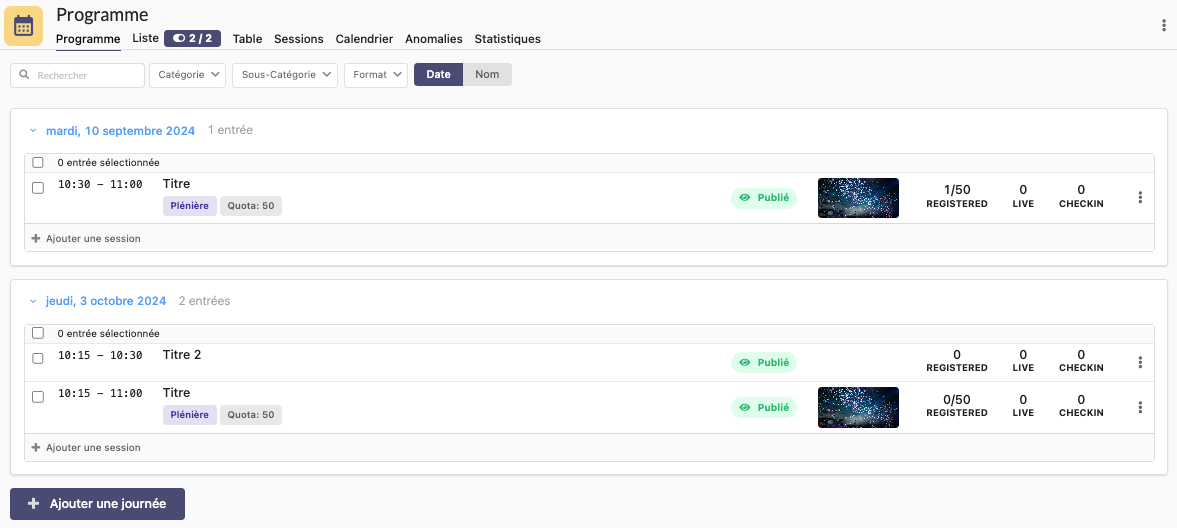
Task: Select the Titre 2 session checkbox
Action: [x=38, y=358]
